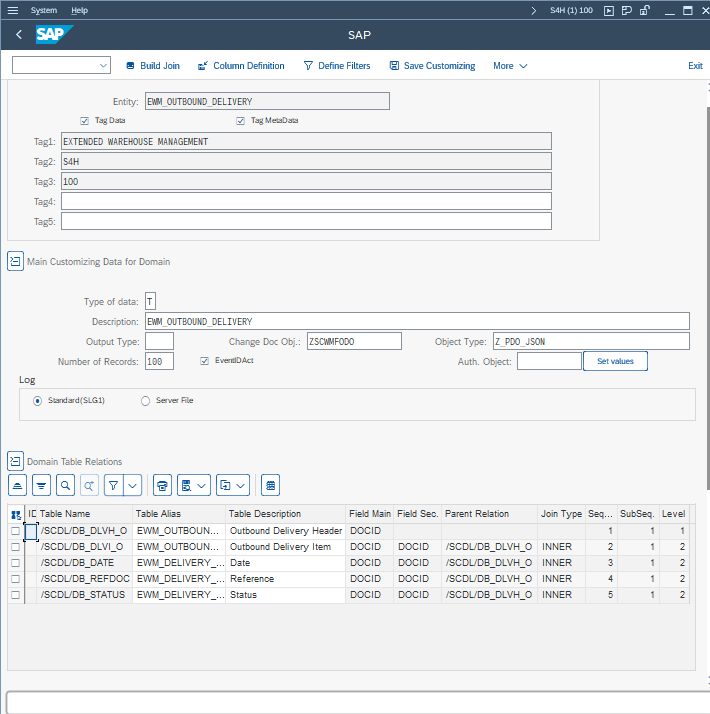Open the filter options dropdown arrow
The image size is (710, 714).
click(132, 485)
